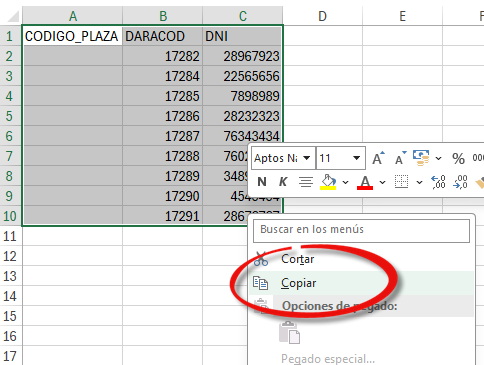484x365 pixels.
Task: Select row 5 header
Action: click(10, 116)
